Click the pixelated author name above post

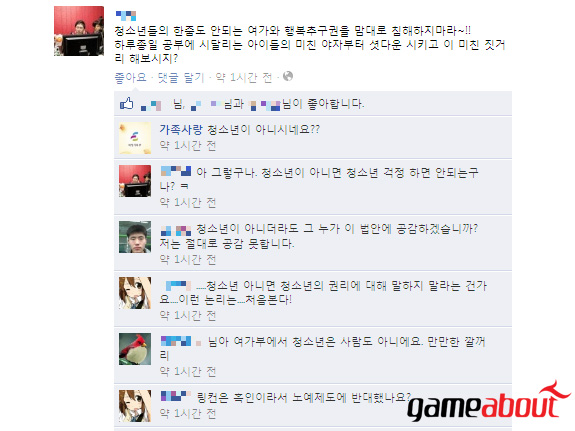(x=126, y=15)
